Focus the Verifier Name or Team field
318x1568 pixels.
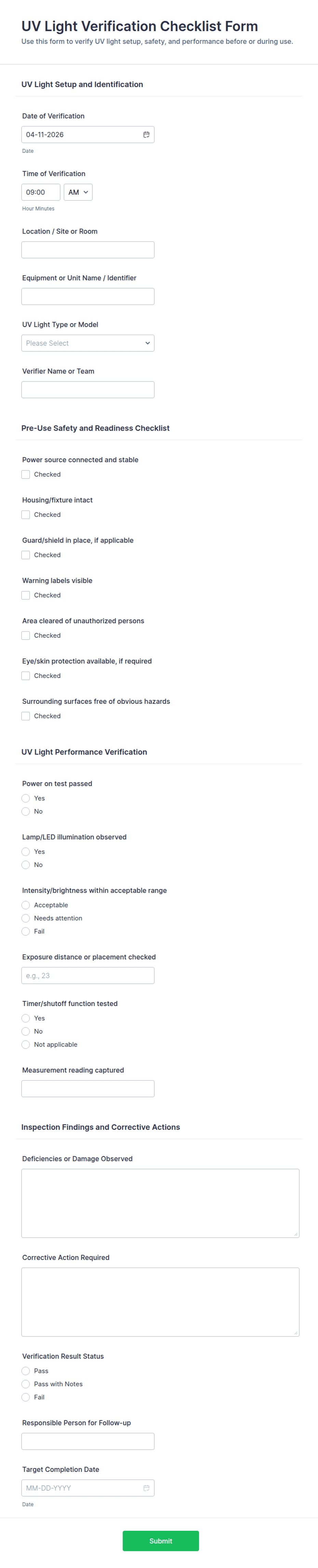tap(88, 390)
